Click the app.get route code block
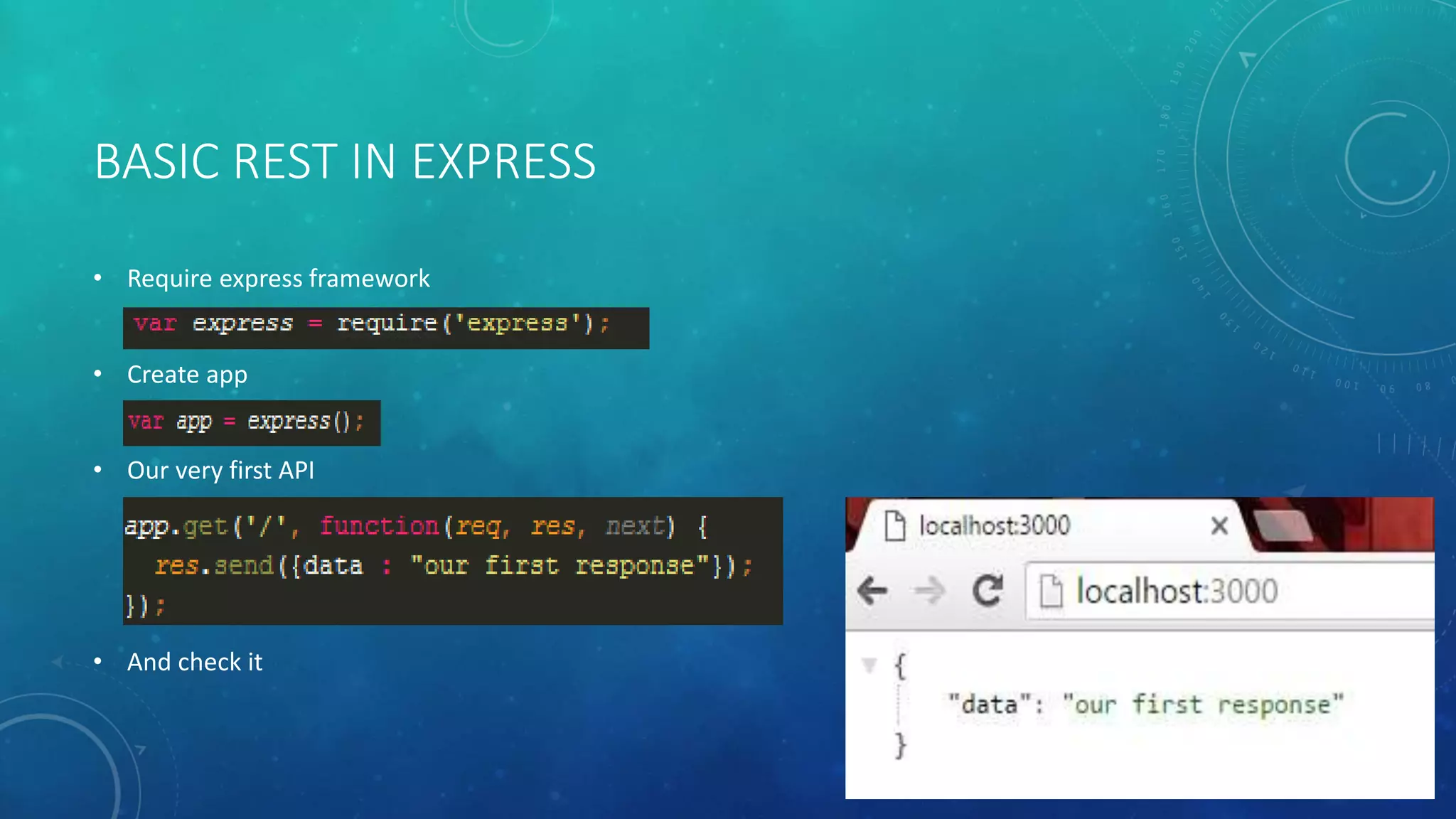 click(x=452, y=561)
